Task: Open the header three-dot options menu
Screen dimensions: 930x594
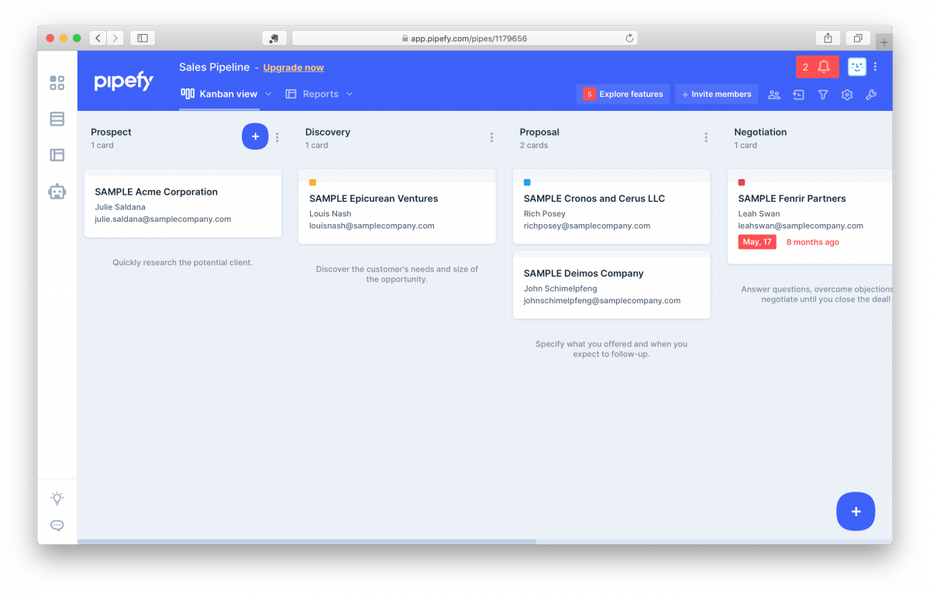Action: tap(875, 67)
